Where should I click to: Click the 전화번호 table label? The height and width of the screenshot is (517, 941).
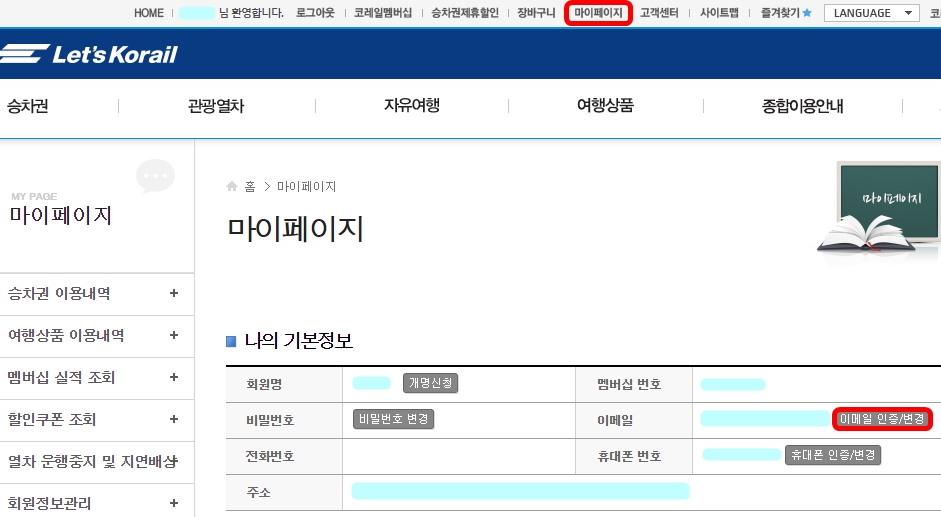click(x=270, y=456)
